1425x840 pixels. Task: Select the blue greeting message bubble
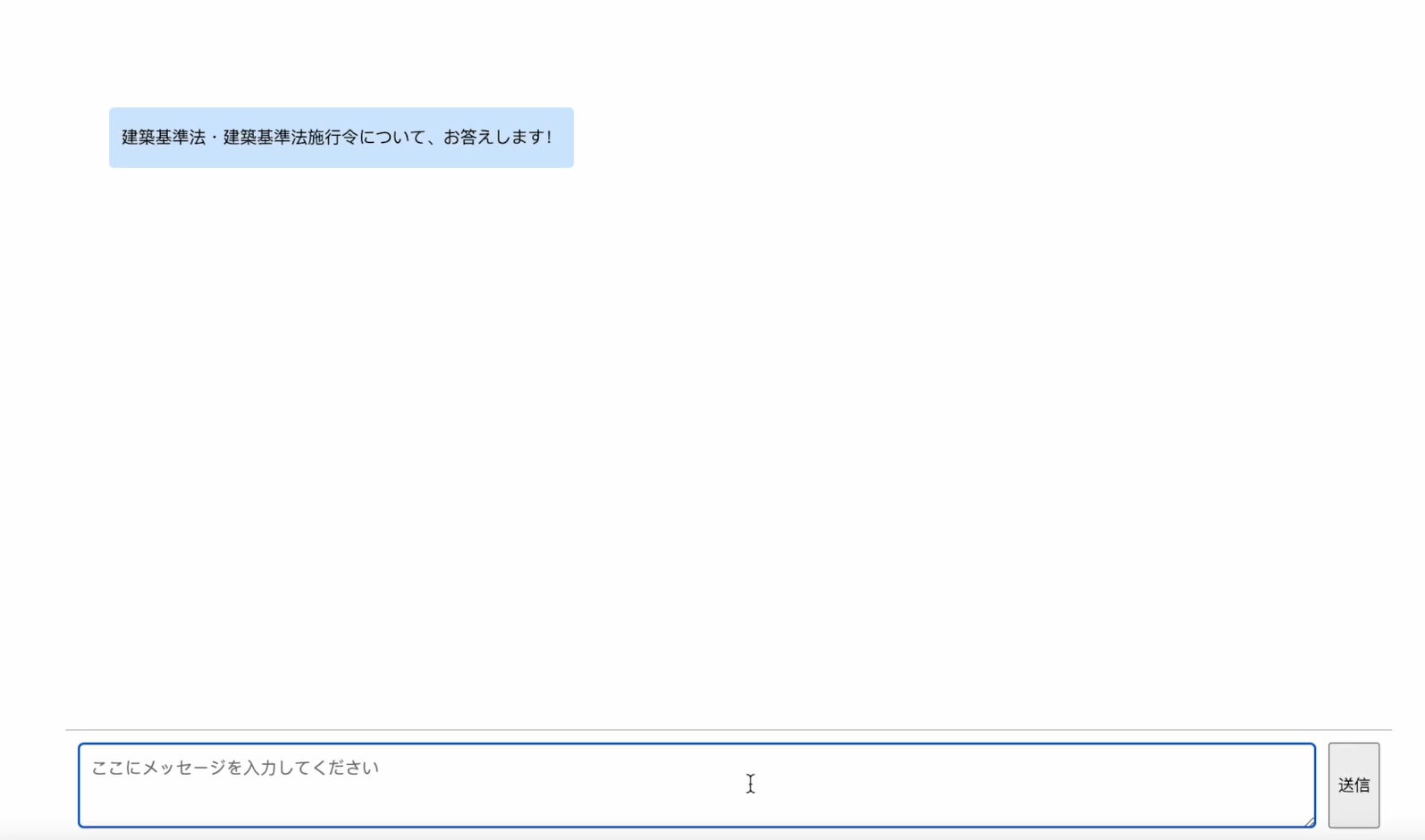(341, 138)
